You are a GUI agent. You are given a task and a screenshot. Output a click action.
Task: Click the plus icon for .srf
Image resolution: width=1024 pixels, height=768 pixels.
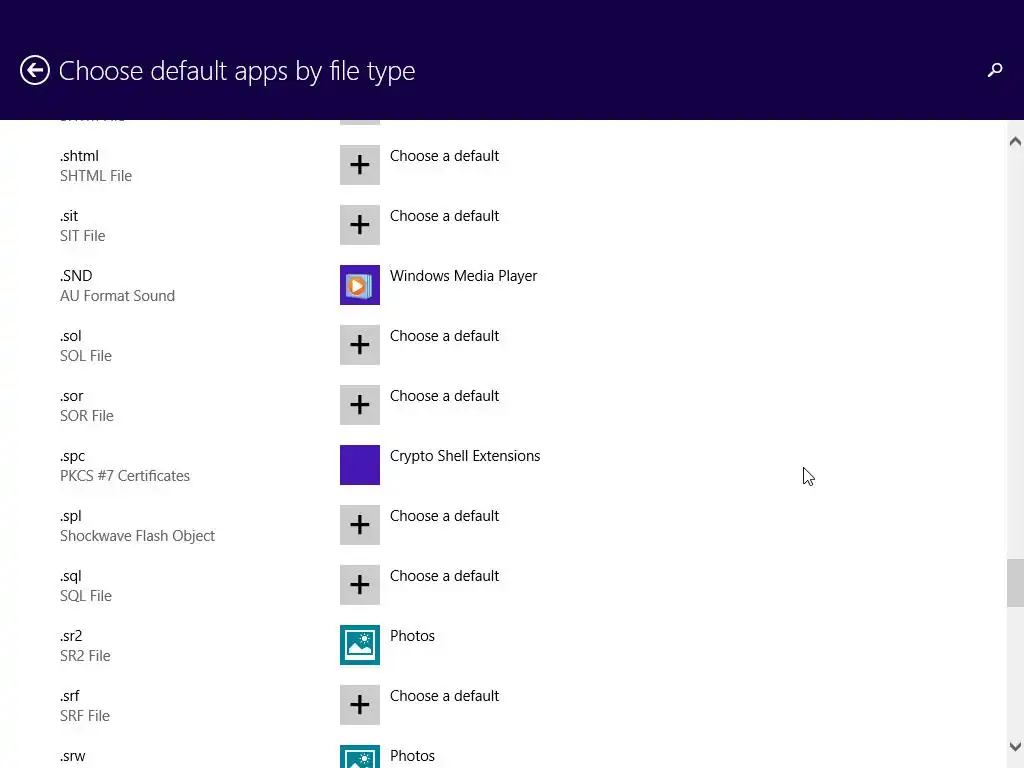pyautogui.click(x=360, y=705)
